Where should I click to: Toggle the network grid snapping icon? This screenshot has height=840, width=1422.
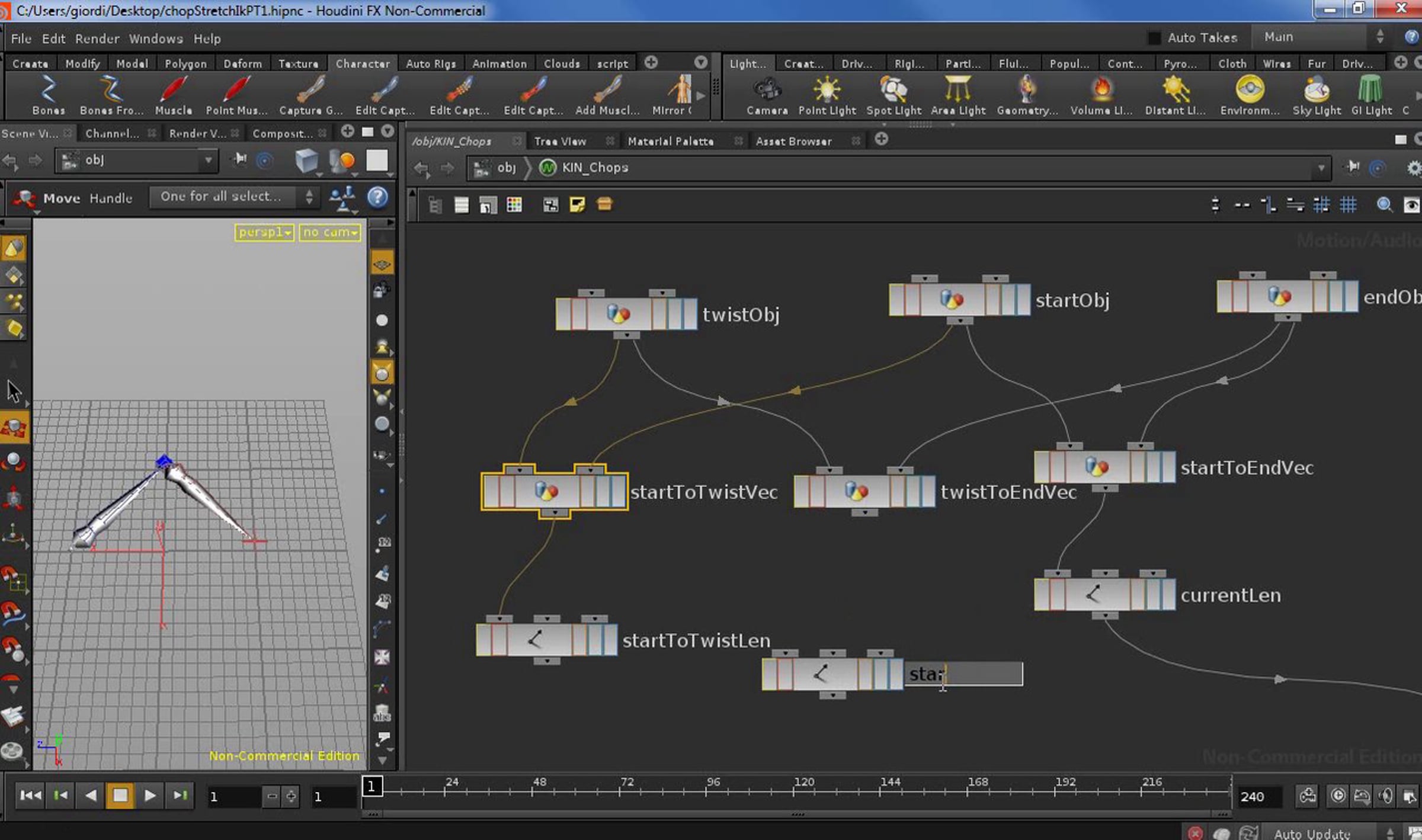click(1348, 205)
